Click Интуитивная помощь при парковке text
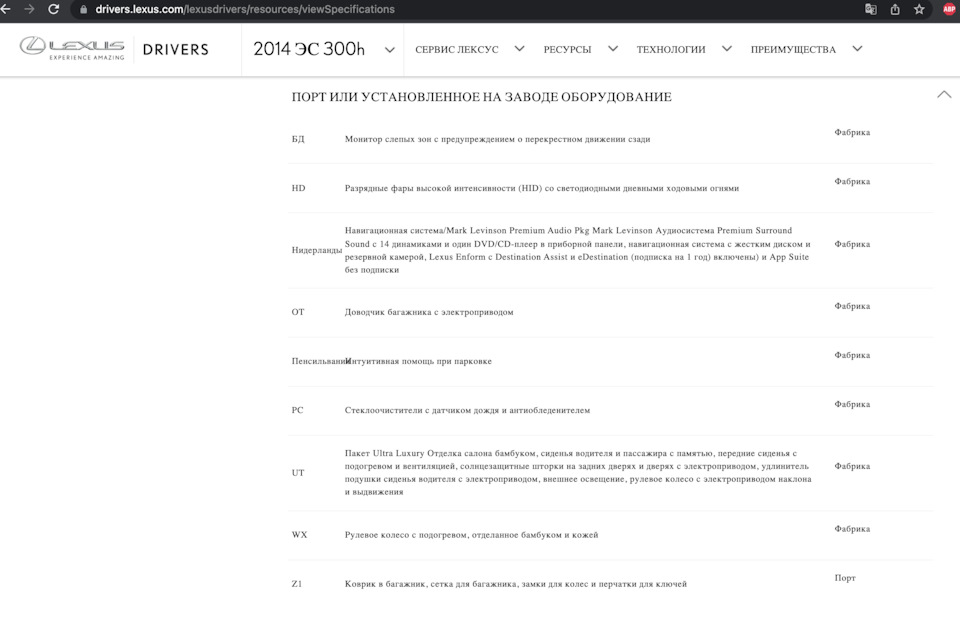960x617 pixels. tap(419, 361)
